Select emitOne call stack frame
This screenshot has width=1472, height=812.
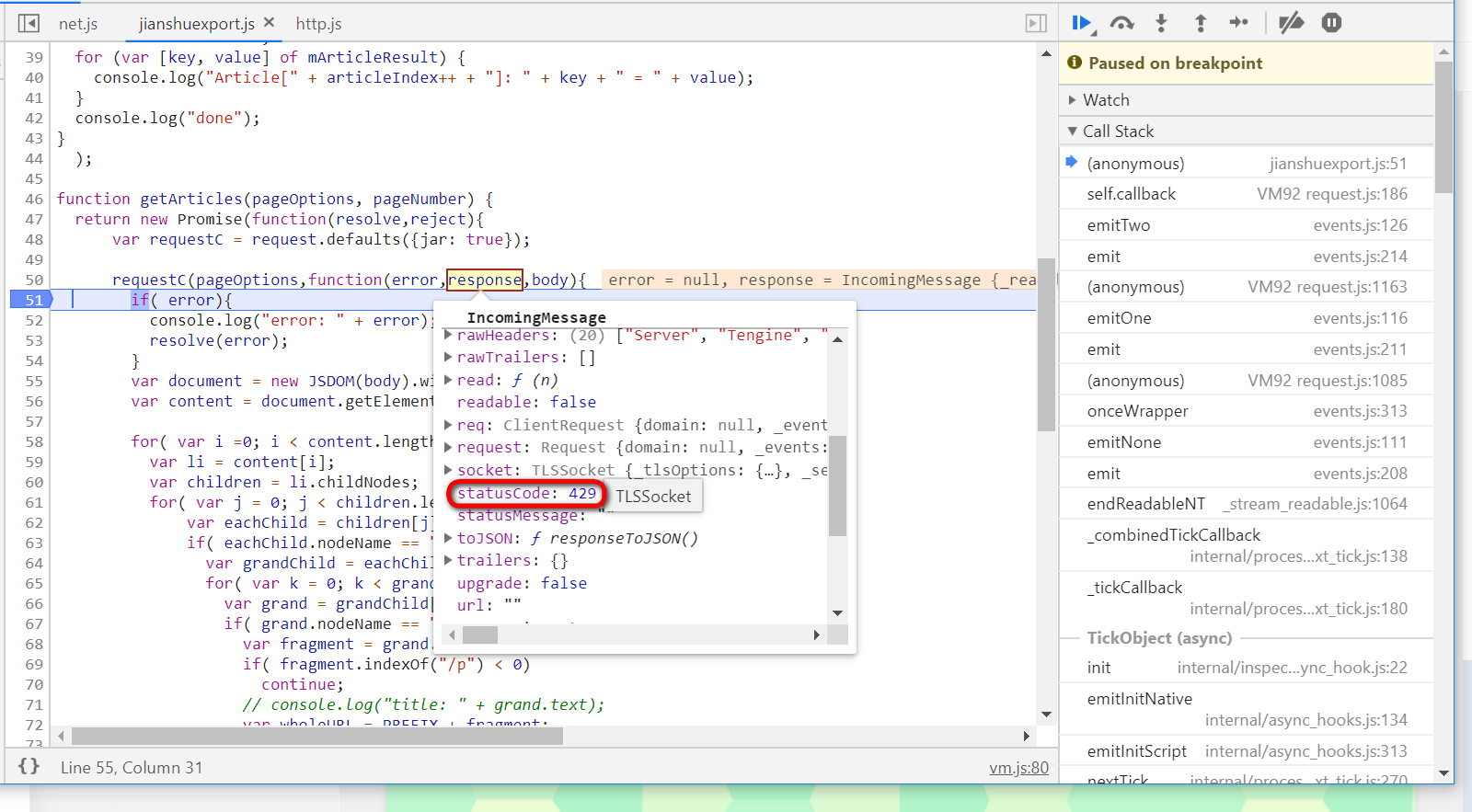pos(1247,318)
